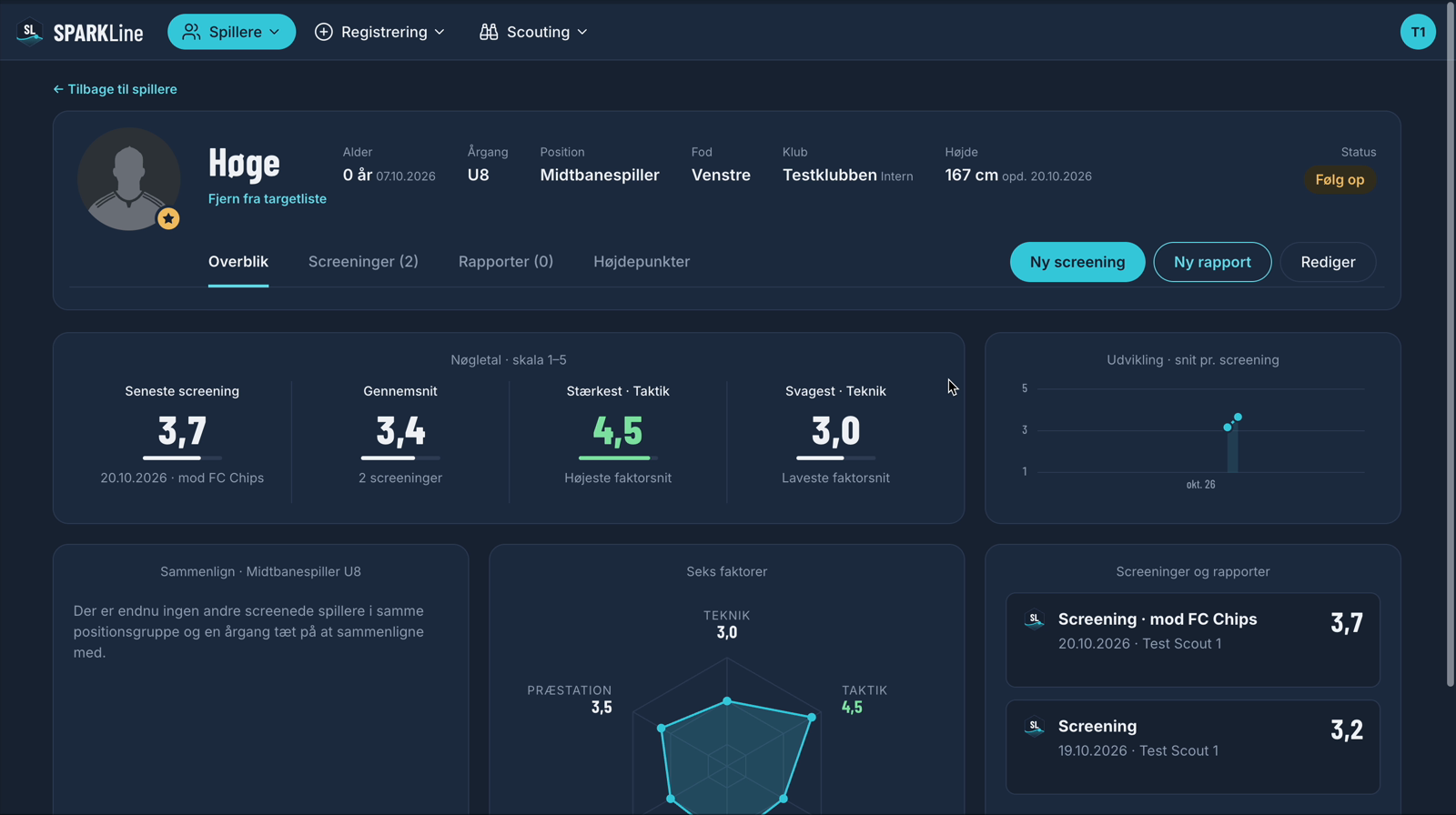Click the players icon in Spillere
The height and width of the screenshot is (815, 1456).
click(x=191, y=32)
